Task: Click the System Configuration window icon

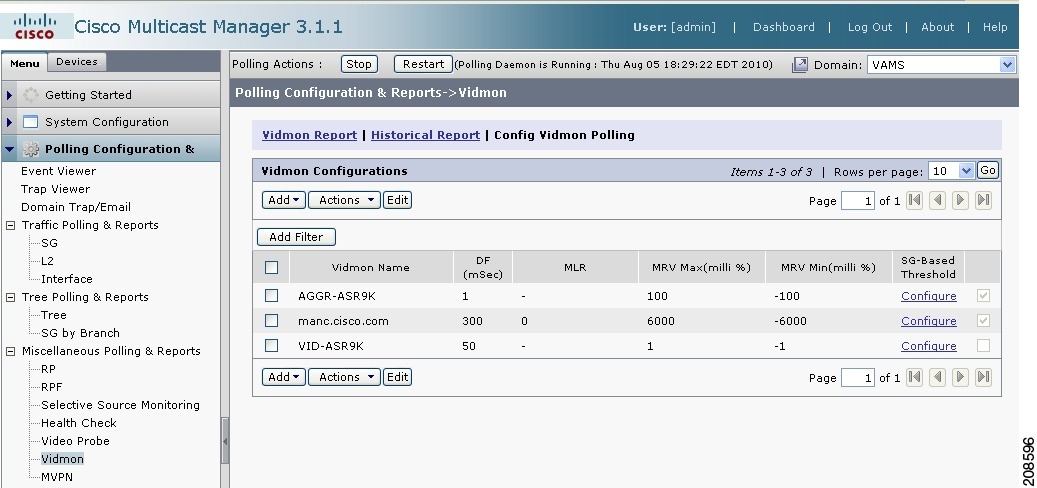Action: tap(30, 122)
